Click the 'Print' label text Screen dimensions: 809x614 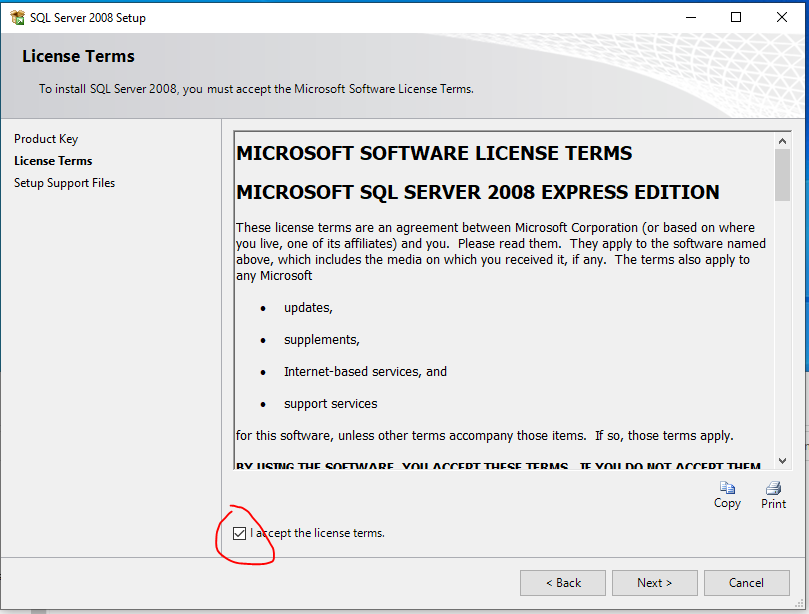click(x=773, y=504)
